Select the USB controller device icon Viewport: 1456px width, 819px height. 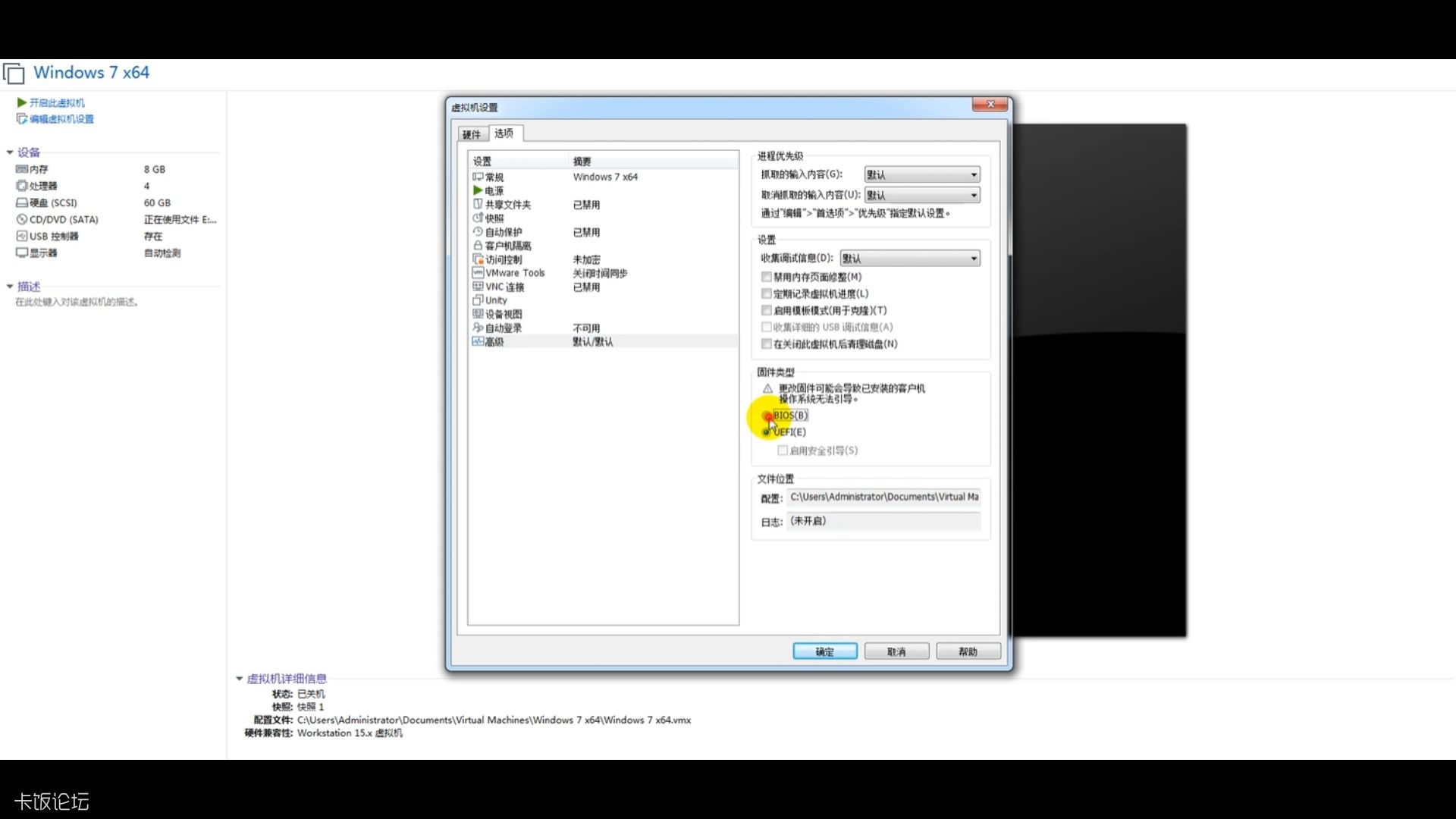[x=22, y=236]
